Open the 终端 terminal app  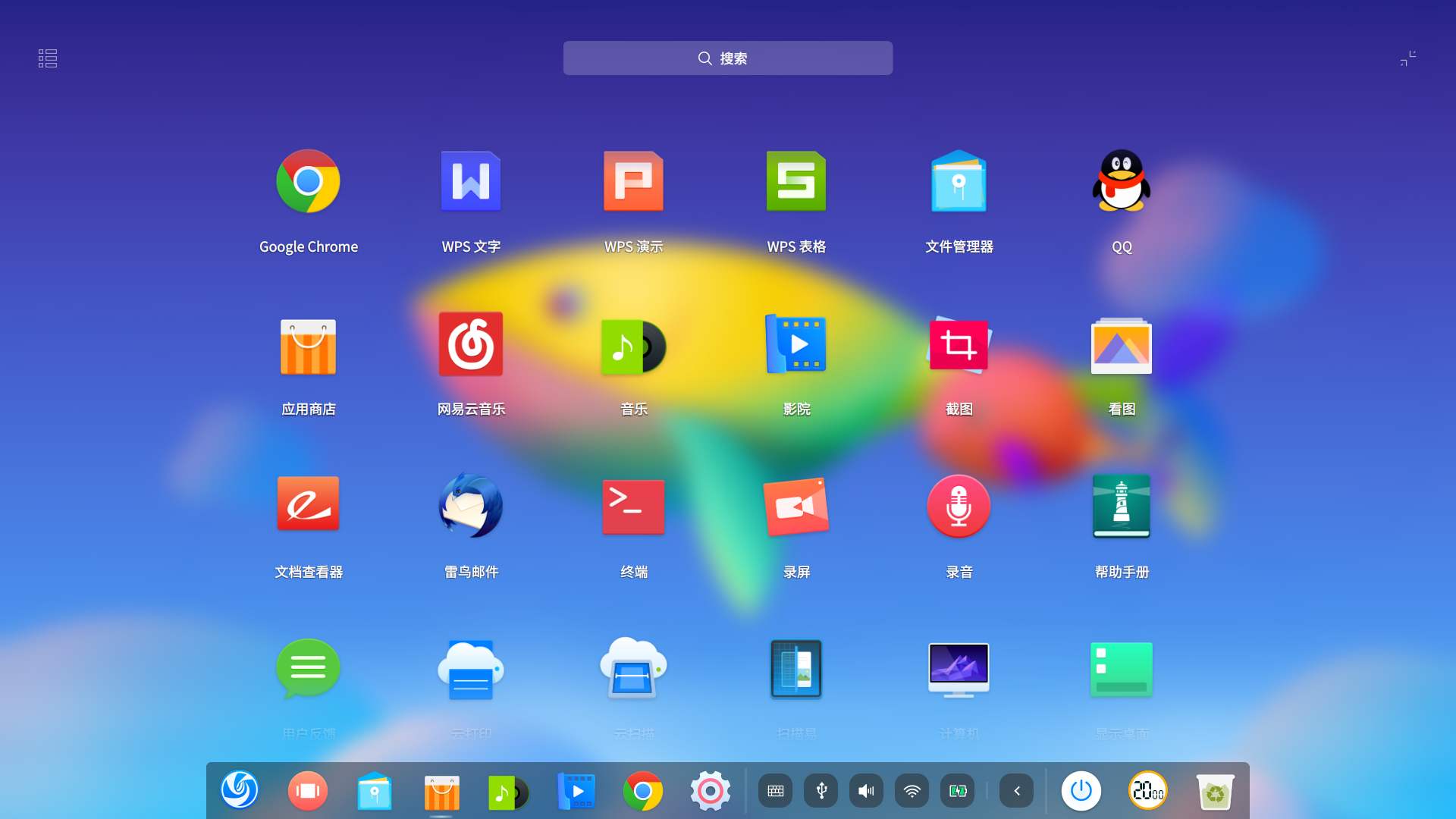click(x=633, y=507)
